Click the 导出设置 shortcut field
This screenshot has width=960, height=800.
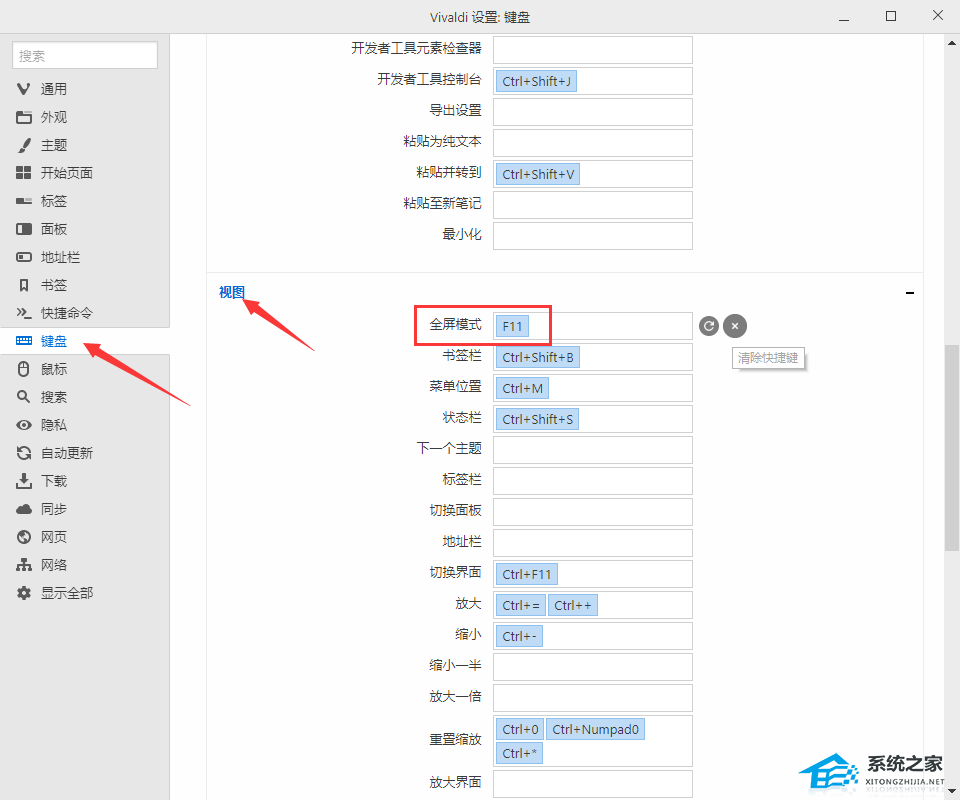pyautogui.click(x=593, y=112)
